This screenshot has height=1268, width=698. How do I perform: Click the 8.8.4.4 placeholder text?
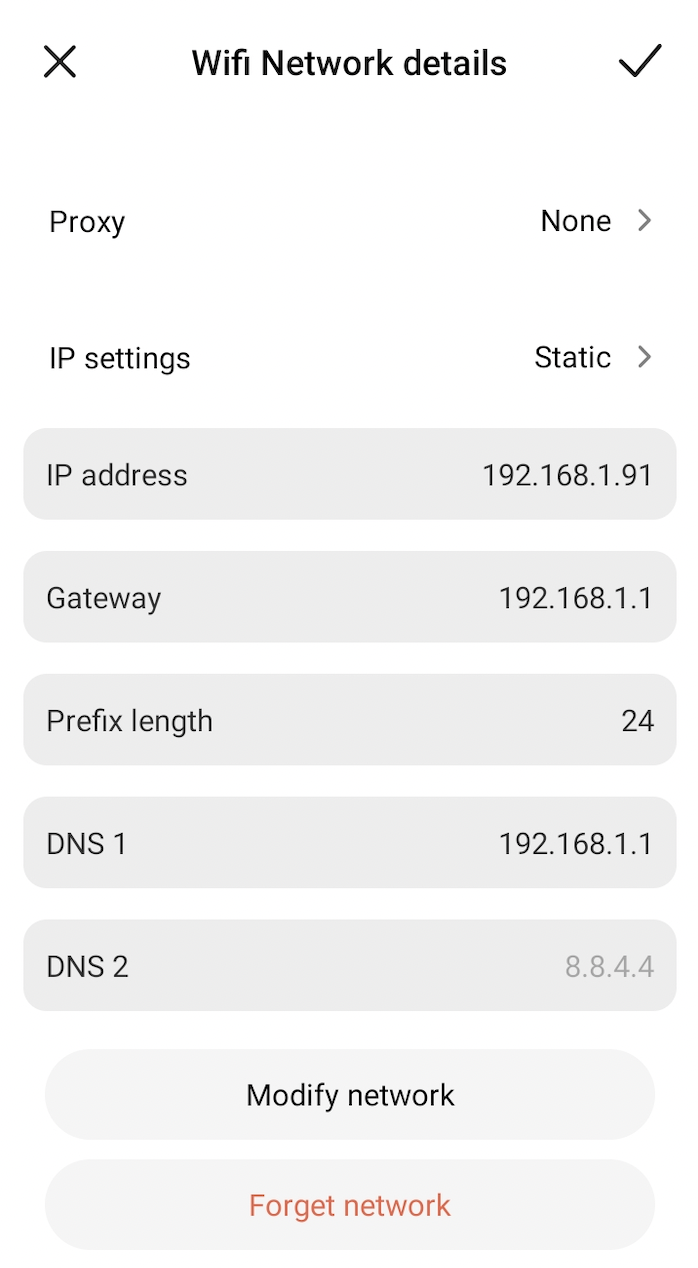coord(609,967)
